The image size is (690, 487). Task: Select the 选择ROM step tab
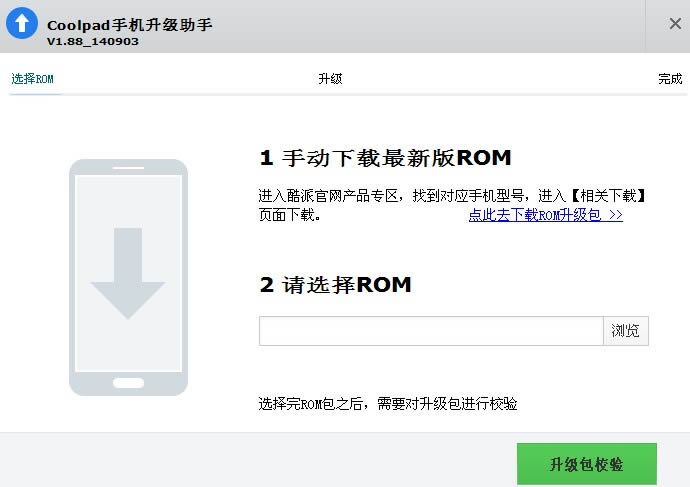[32, 79]
